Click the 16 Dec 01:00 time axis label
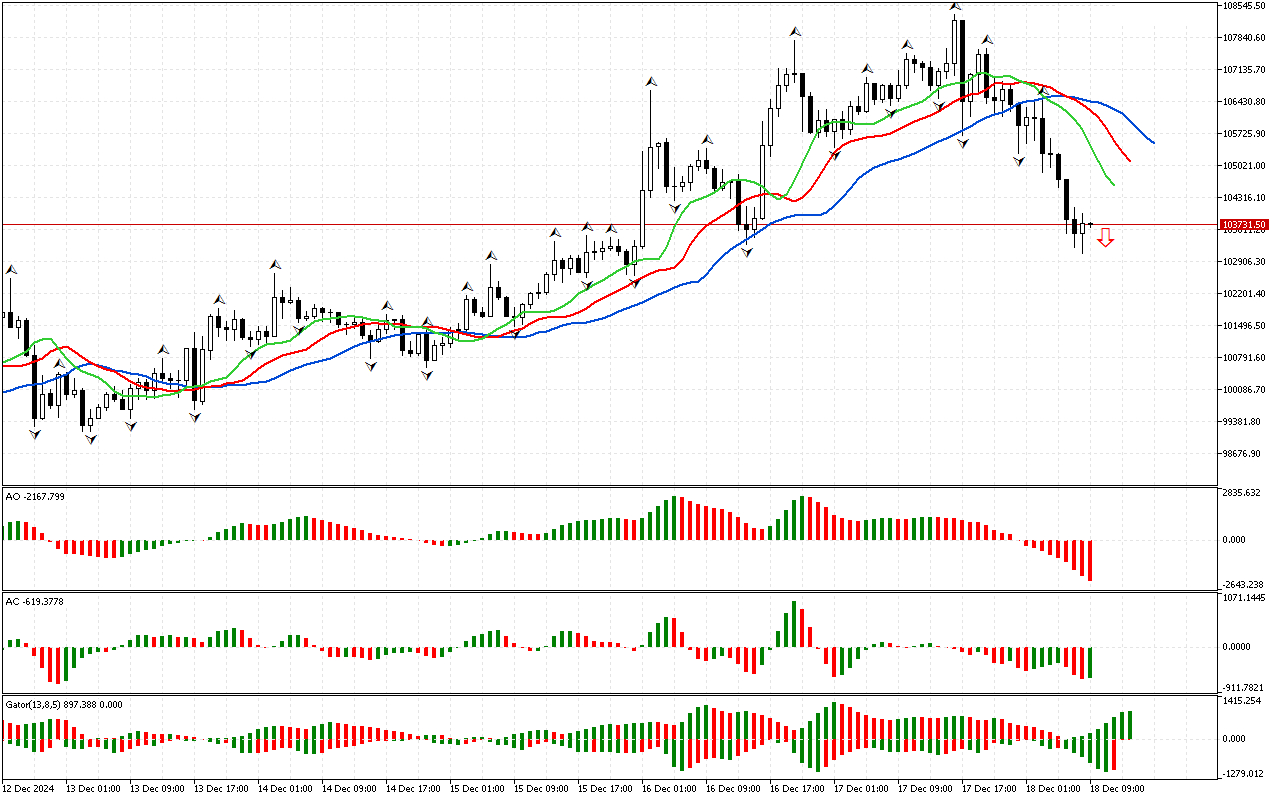The image size is (1280, 800). click(x=670, y=789)
